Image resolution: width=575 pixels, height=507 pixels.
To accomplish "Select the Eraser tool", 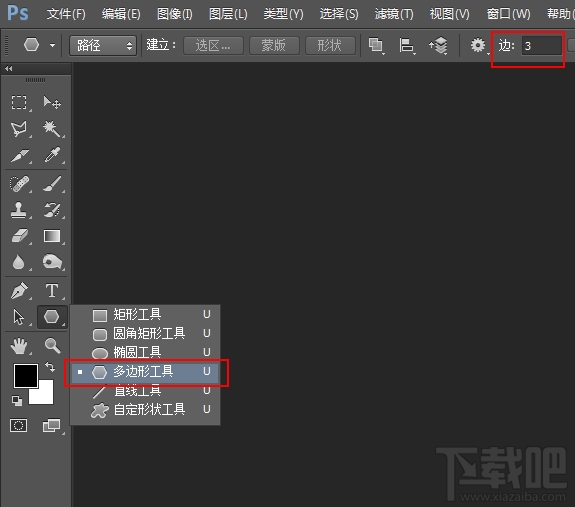I will [x=19, y=236].
